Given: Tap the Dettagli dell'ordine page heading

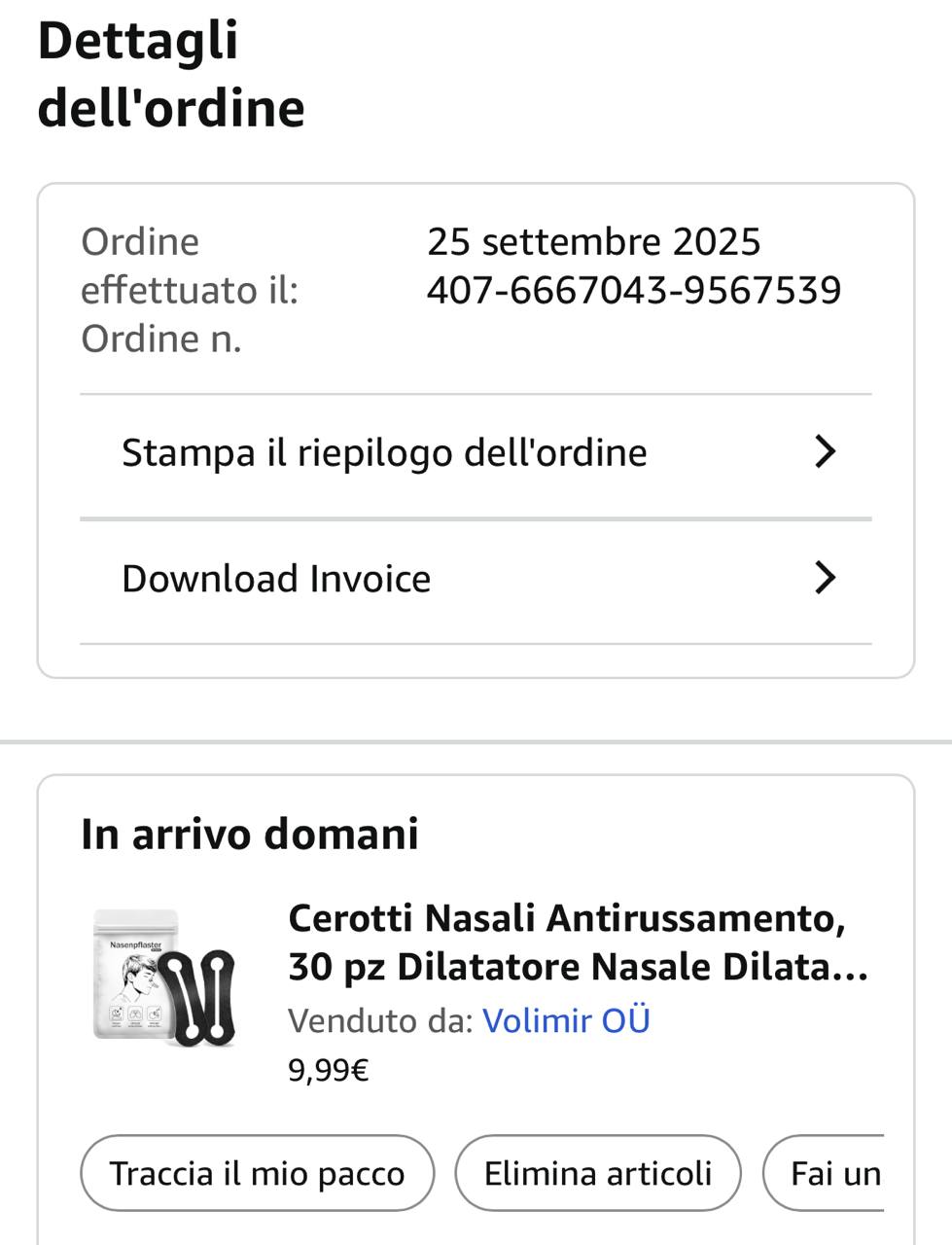Looking at the screenshot, I should [x=171, y=74].
